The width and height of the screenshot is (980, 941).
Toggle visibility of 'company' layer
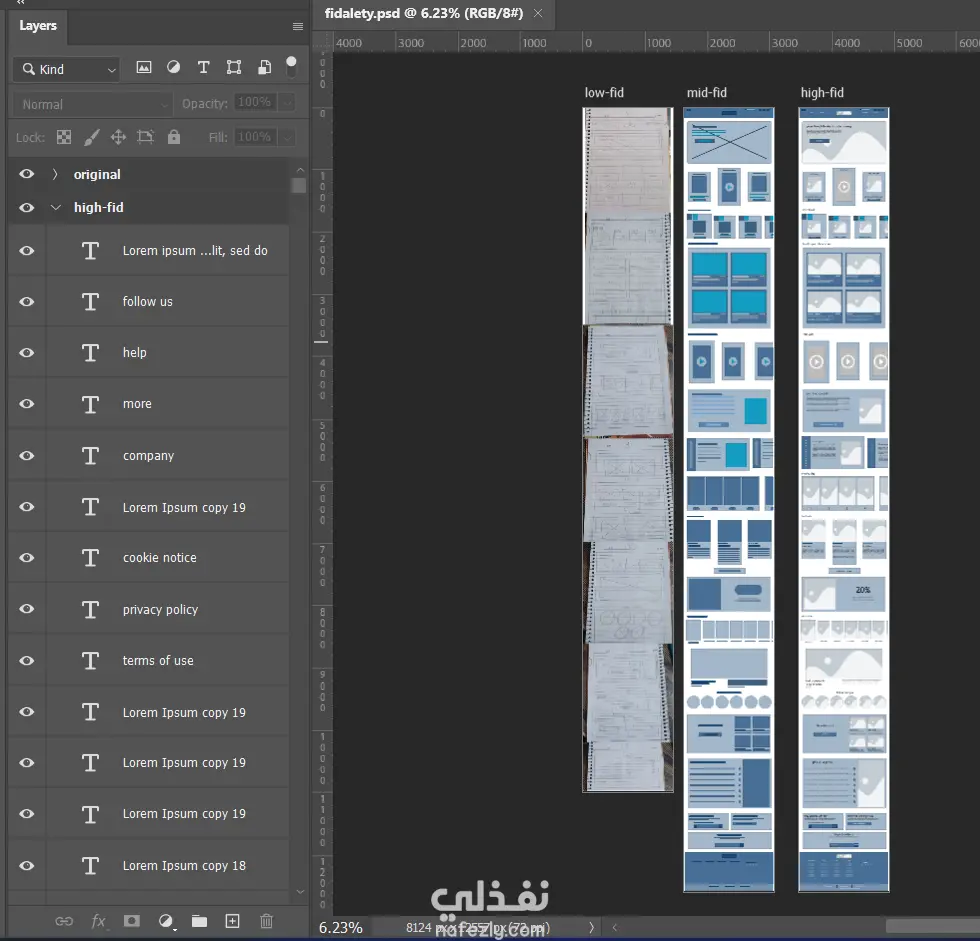click(26, 456)
